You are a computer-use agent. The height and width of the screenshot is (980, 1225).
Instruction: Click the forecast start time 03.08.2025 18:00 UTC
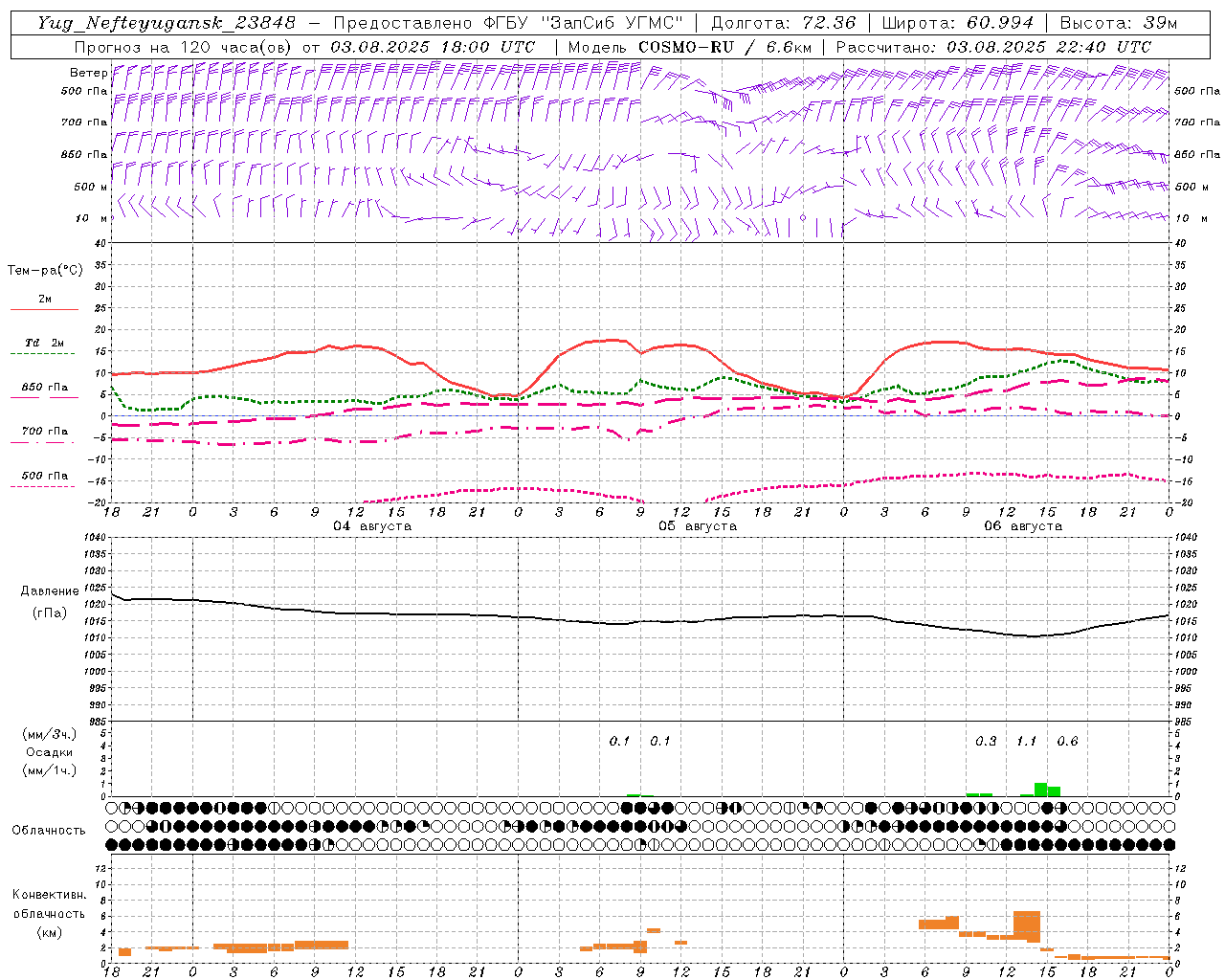[433, 47]
